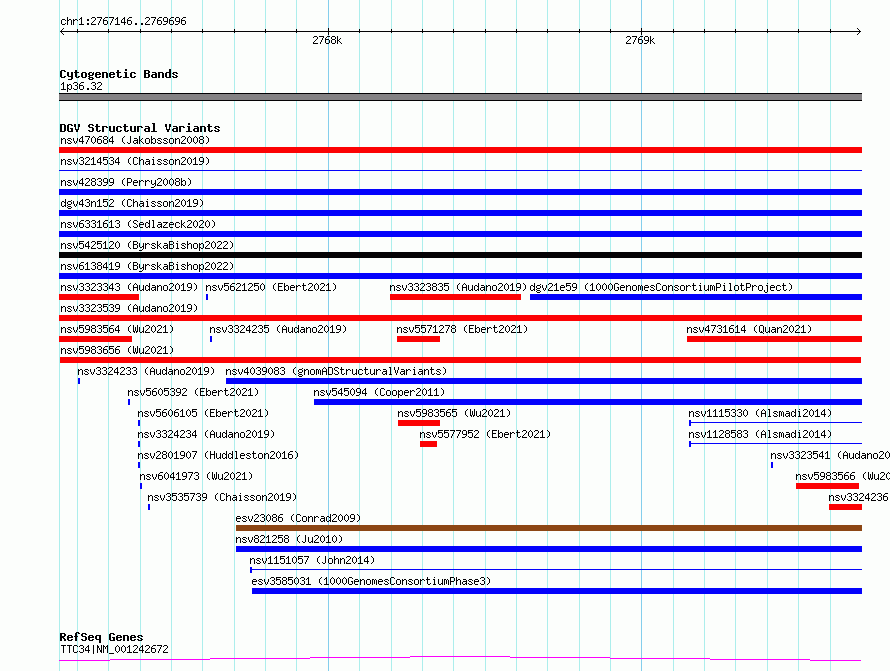Open dgv21e59 (1000GenomesConsortiumPilotProject) label
This screenshot has height=671, width=890.
tap(661, 287)
